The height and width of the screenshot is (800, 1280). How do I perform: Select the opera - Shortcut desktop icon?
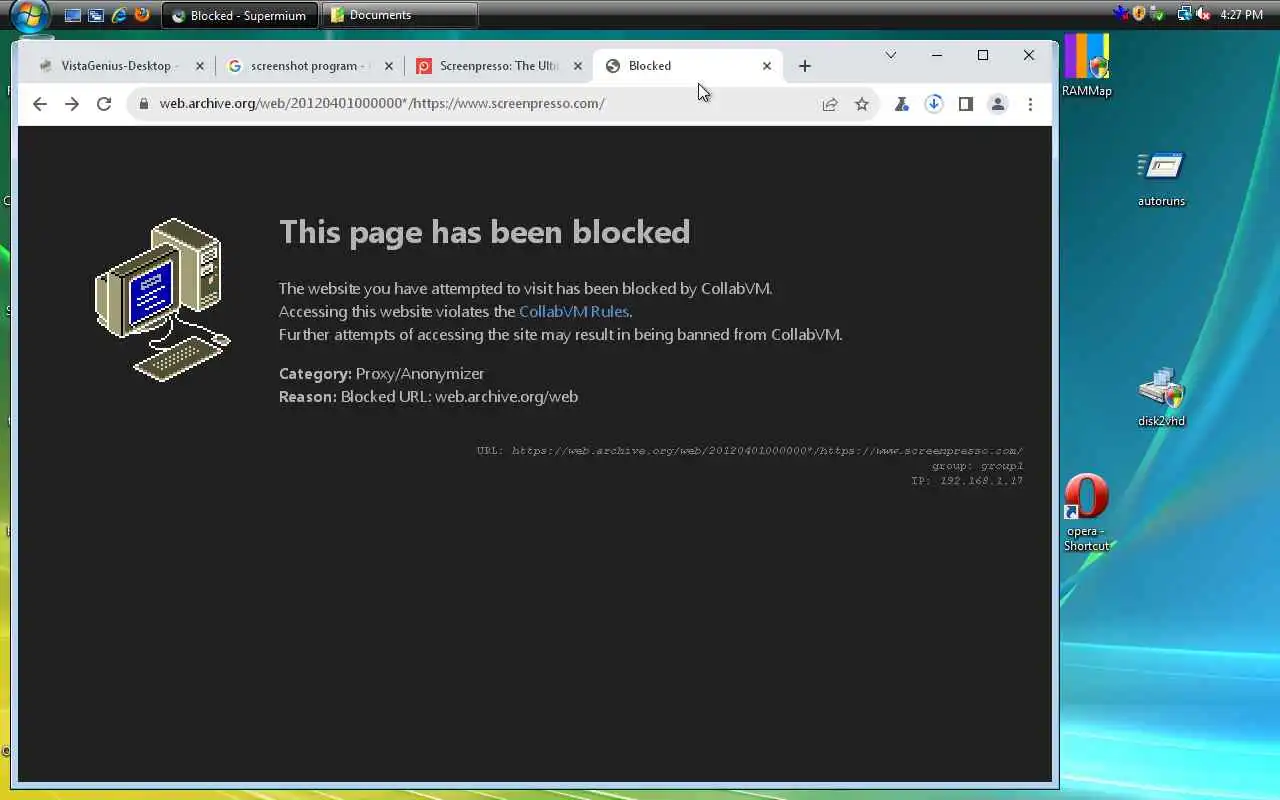(x=1087, y=512)
